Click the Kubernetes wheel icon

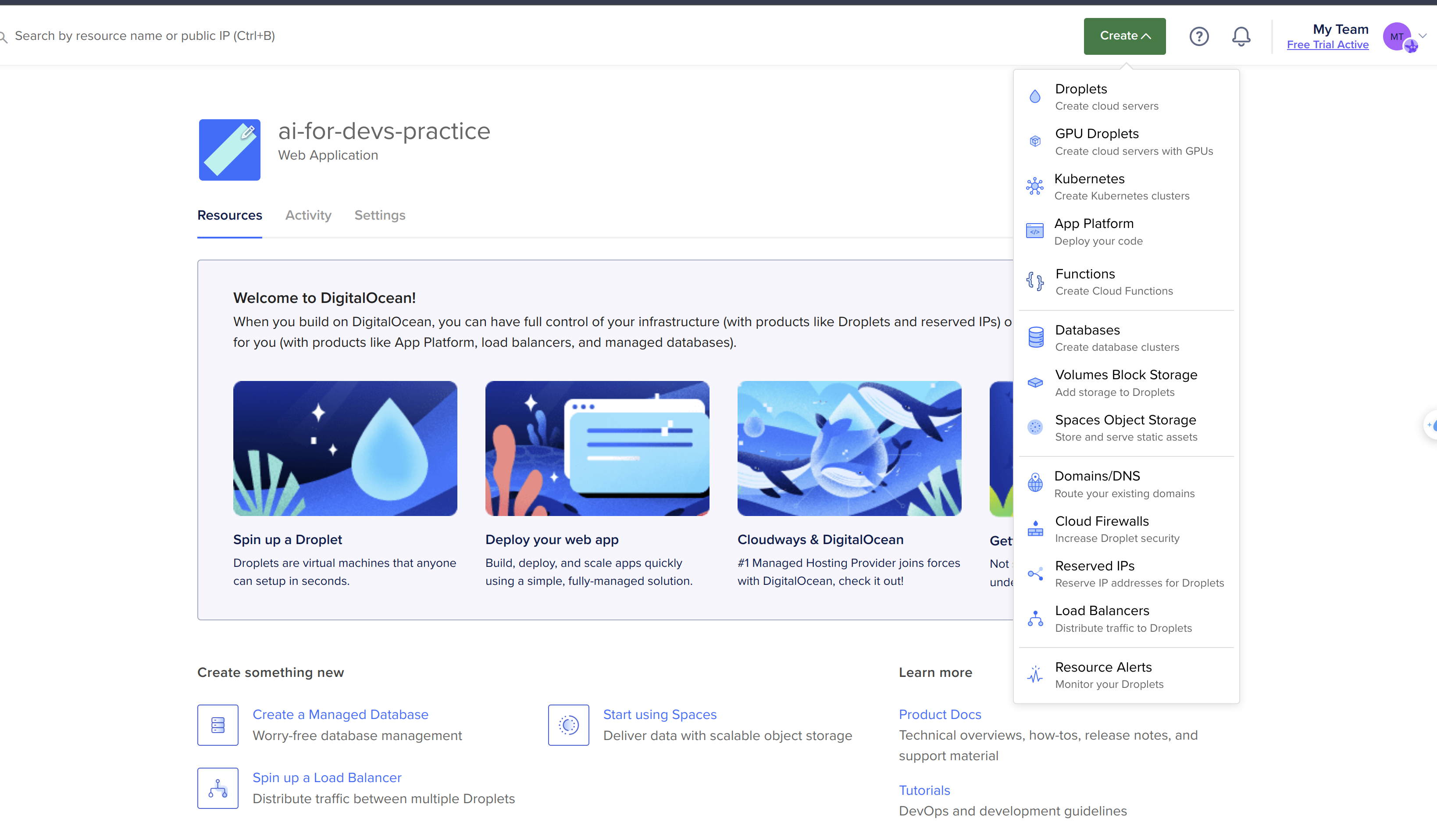click(1034, 186)
